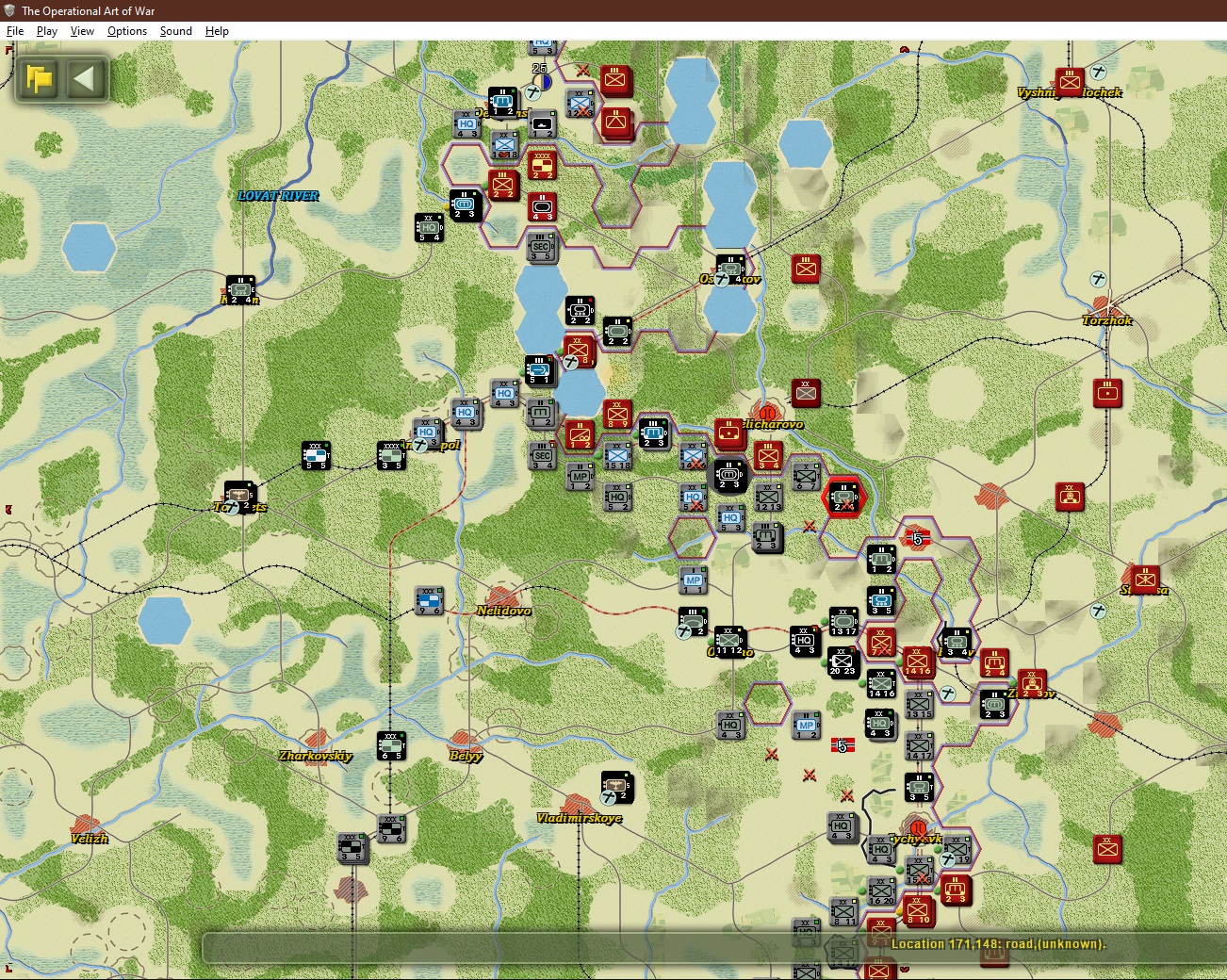Click the Vladimirskoye town label
This screenshot has width=1227, height=980.
click(x=580, y=818)
